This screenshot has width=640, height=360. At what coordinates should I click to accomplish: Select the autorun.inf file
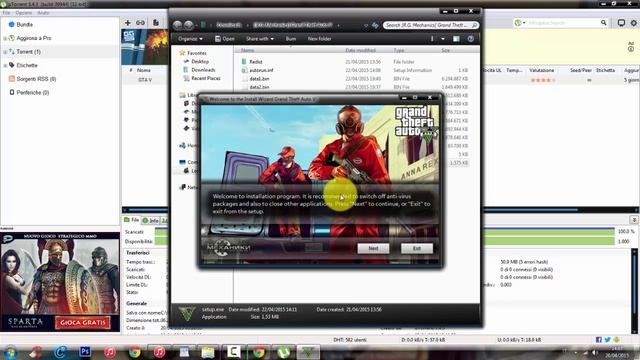(x=261, y=70)
